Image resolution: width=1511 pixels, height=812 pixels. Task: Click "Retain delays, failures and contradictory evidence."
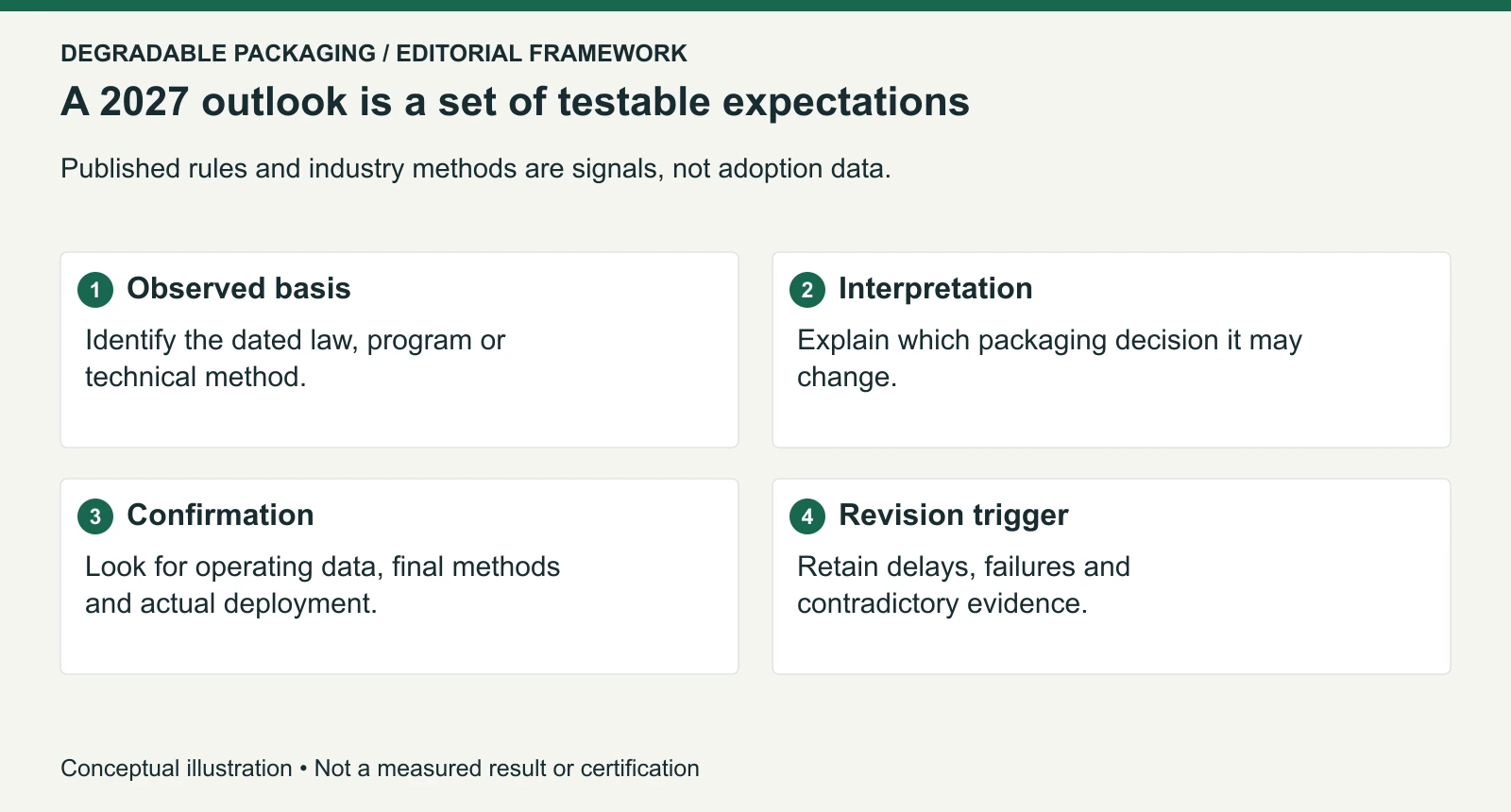(963, 584)
